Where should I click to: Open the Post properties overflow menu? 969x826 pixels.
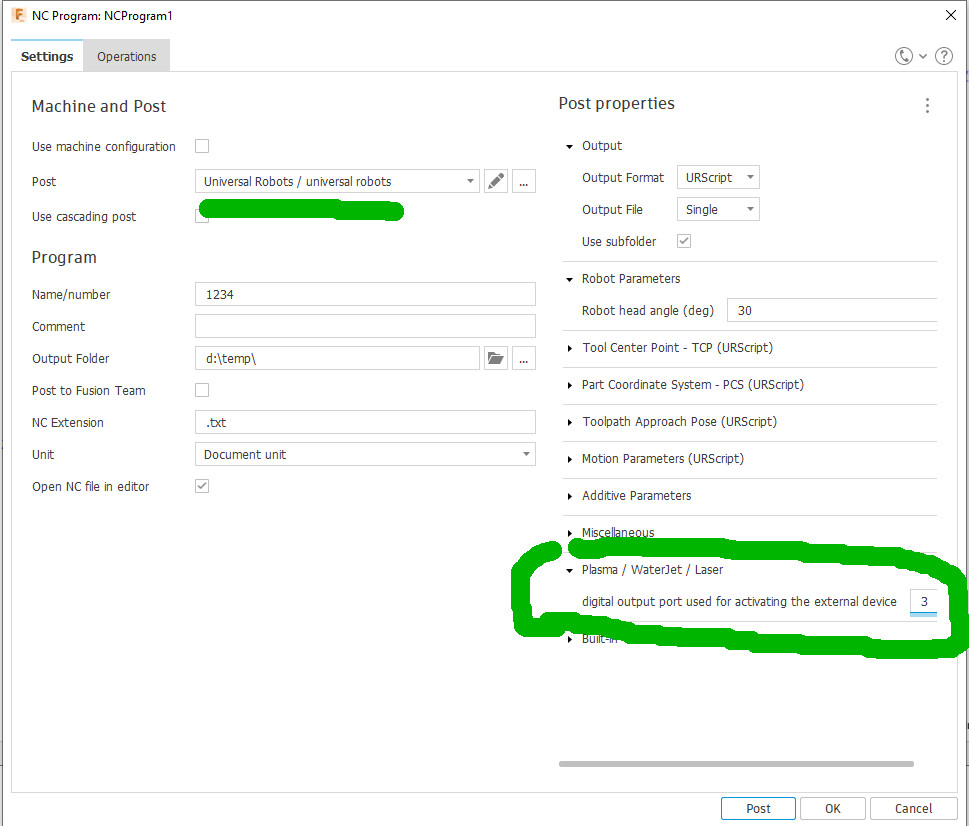(927, 105)
